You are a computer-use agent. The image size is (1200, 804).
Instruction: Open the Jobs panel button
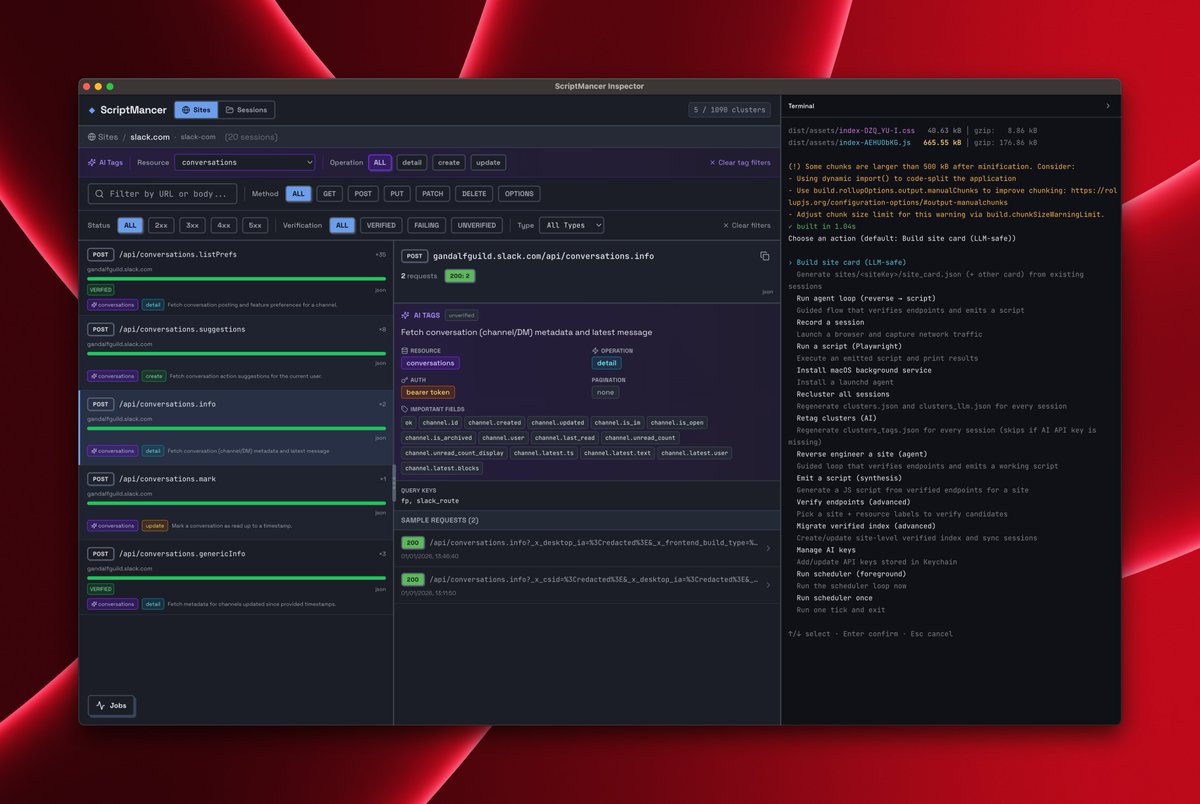[111, 705]
